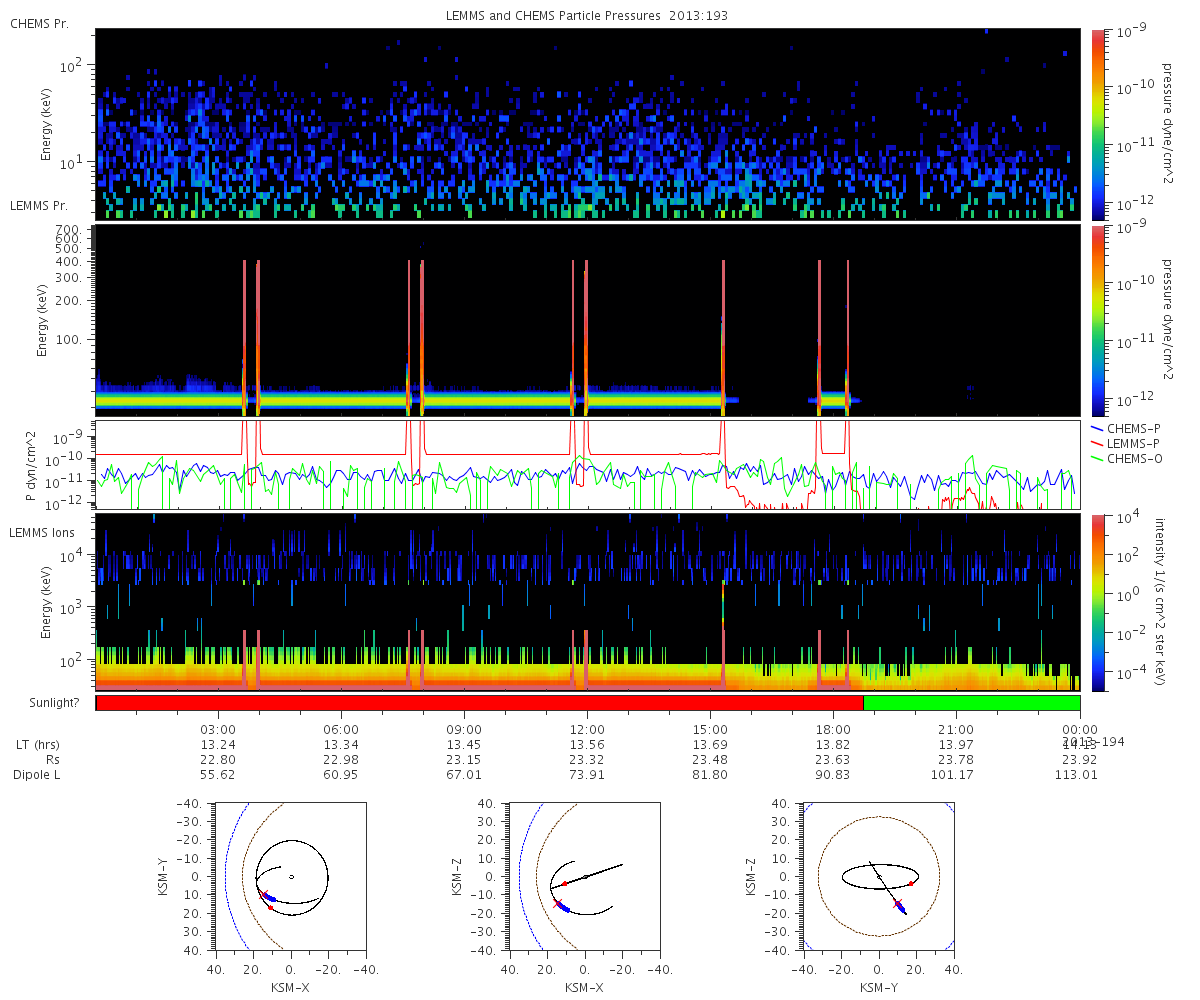Click the LEMMS Ions intensity color bar
Screen dimensions: 1200x1000
click(1098, 602)
